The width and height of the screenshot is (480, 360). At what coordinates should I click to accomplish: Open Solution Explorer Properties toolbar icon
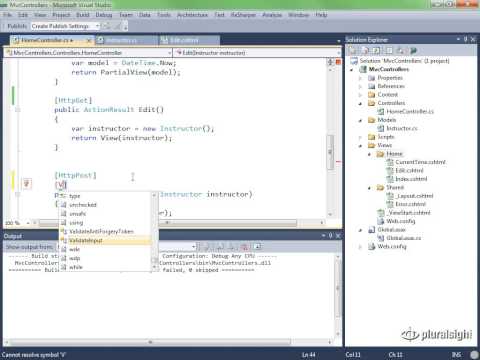[x=352, y=51]
